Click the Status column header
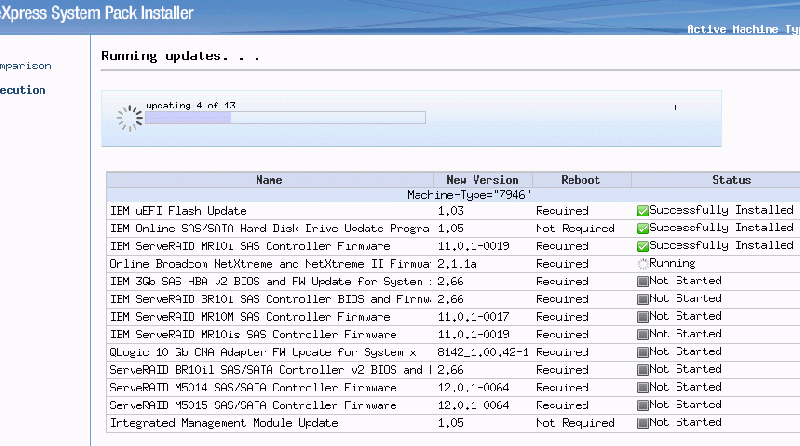This screenshot has height=446, width=800. [x=730, y=180]
